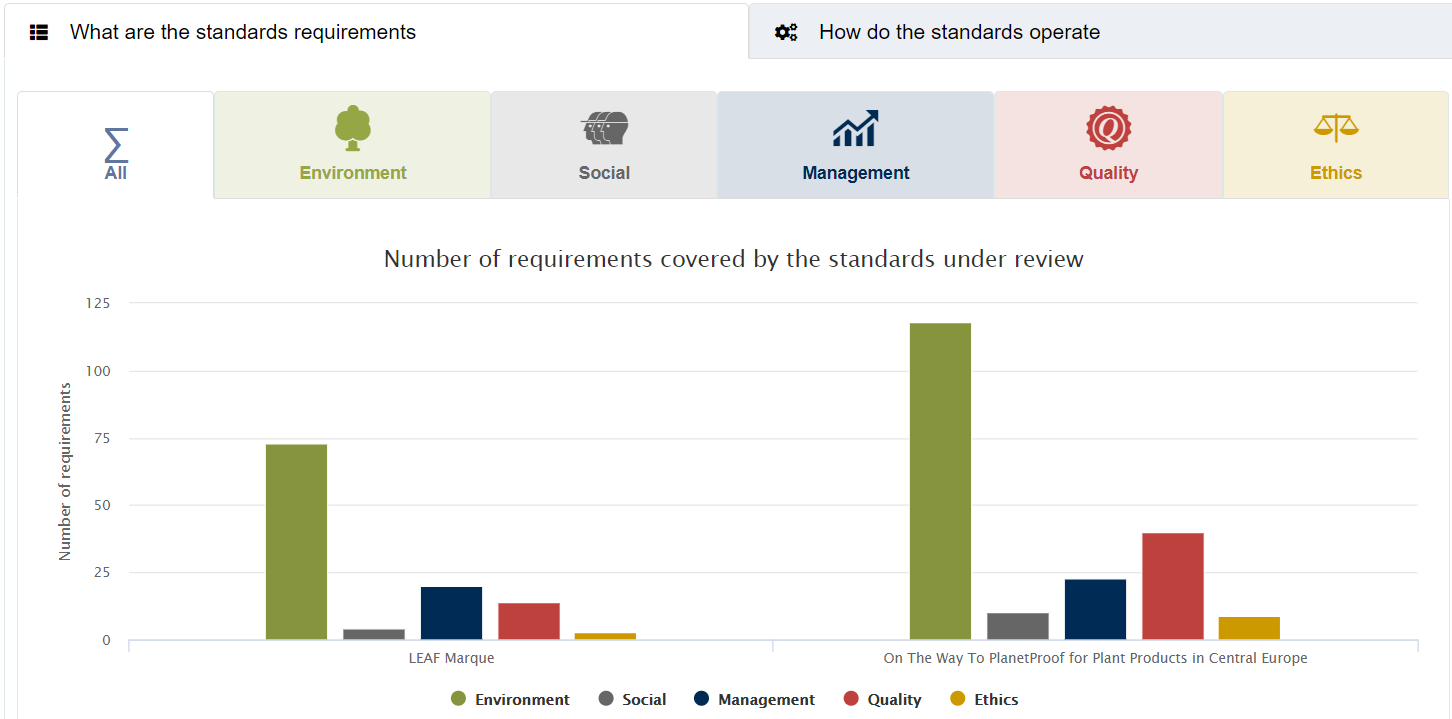Toggle Environment series in chart legend

(x=511, y=700)
